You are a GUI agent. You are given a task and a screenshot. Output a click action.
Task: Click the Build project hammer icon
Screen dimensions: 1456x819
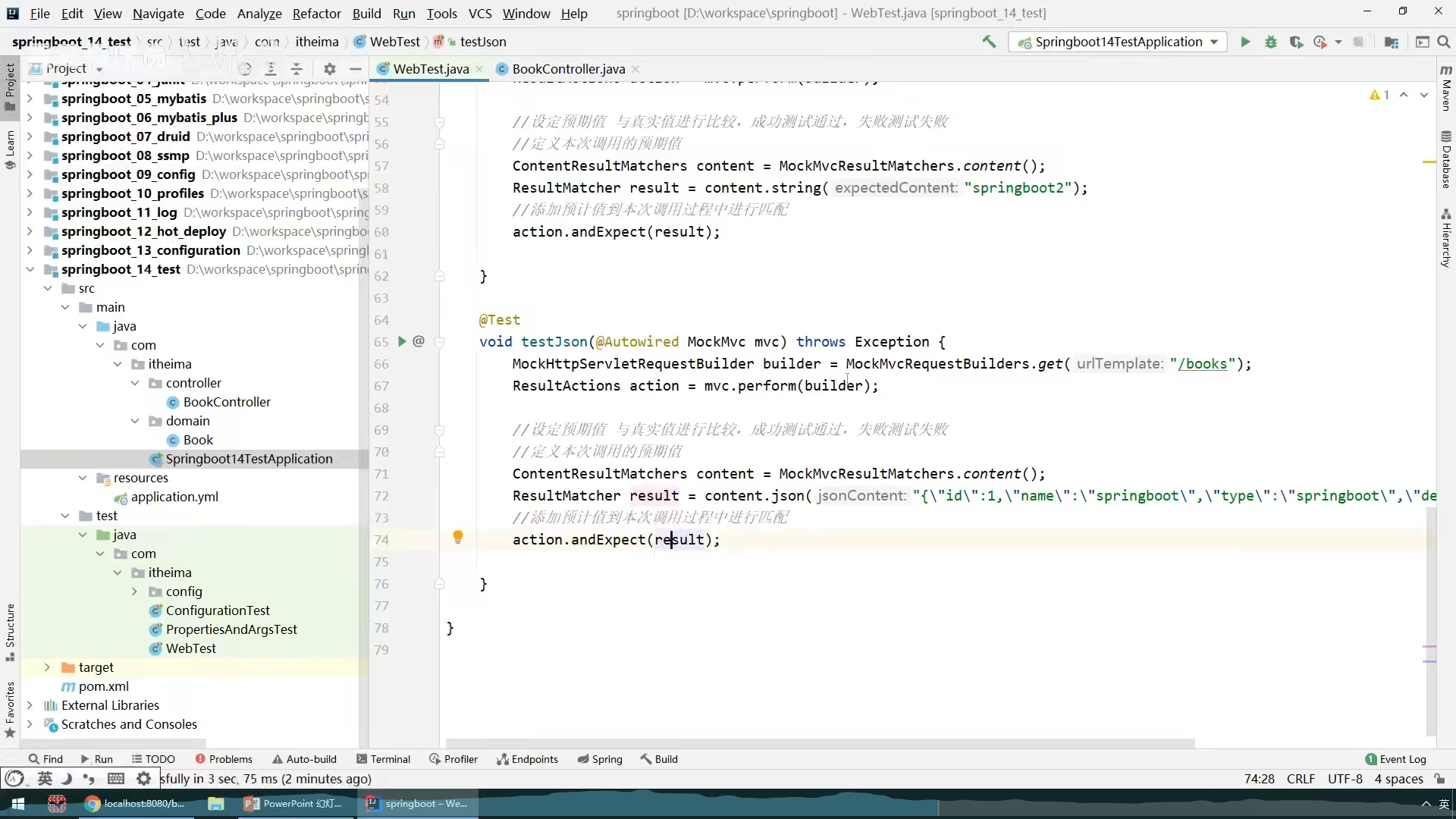click(x=989, y=42)
